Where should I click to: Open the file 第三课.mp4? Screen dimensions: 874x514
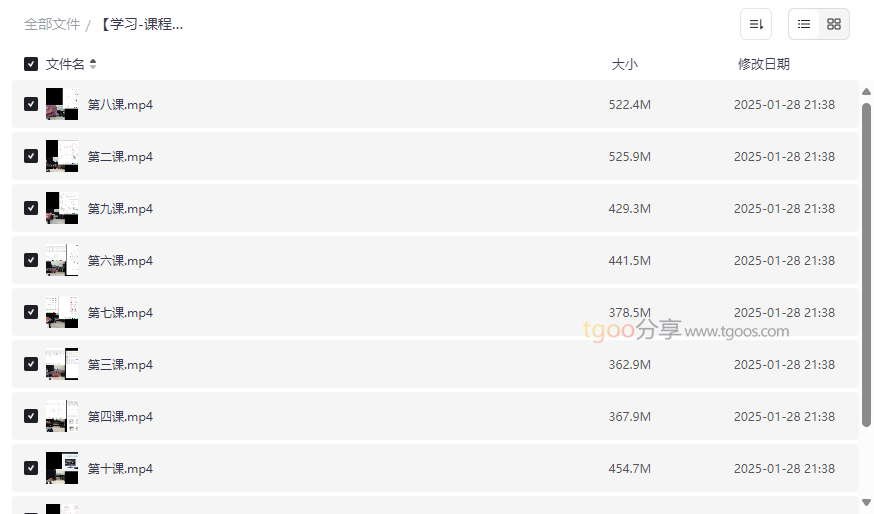(x=120, y=365)
